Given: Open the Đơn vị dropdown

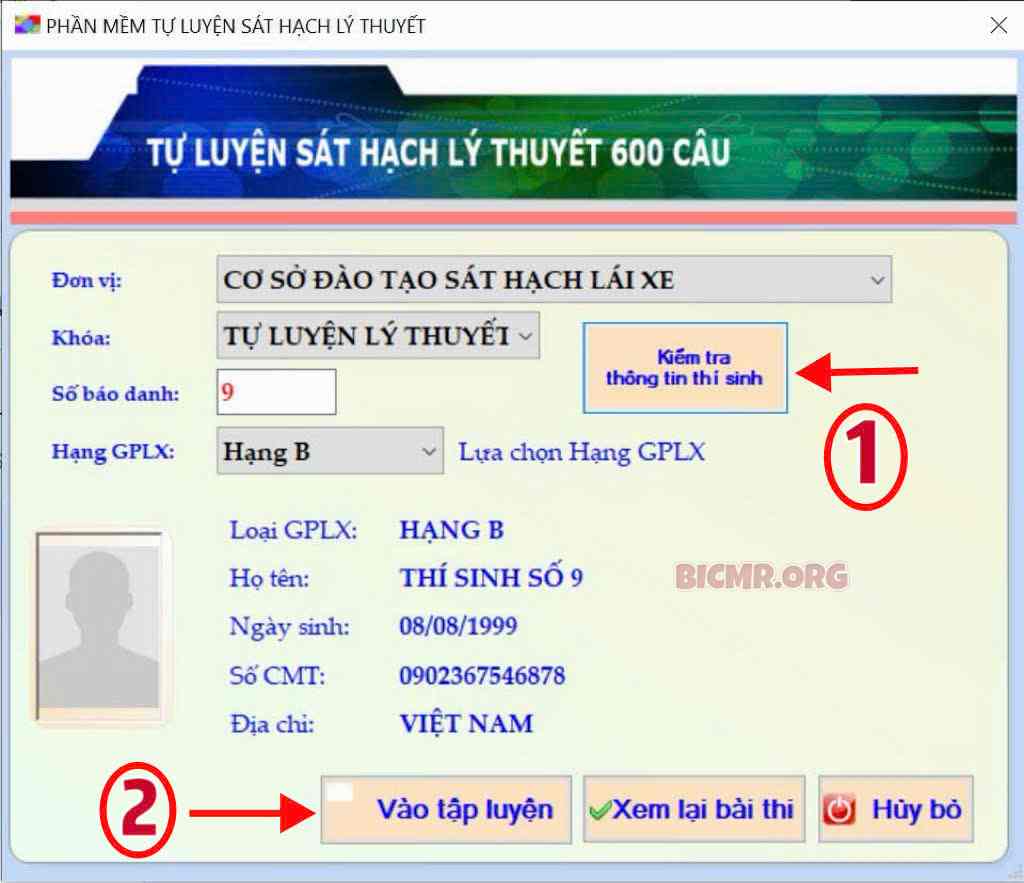Looking at the screenshot, I should coord(554,280).
